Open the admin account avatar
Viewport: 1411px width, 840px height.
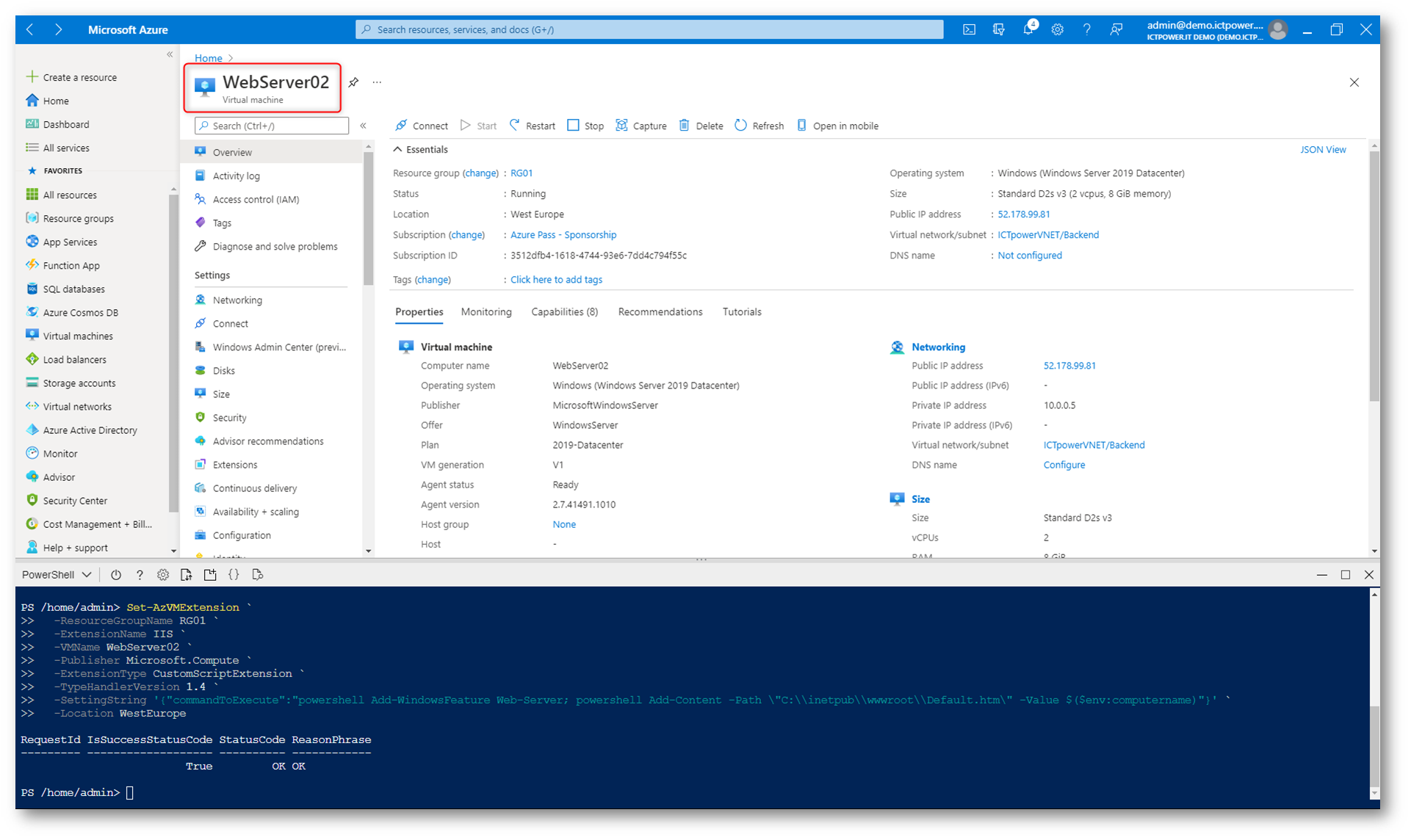click(1278, 29)
